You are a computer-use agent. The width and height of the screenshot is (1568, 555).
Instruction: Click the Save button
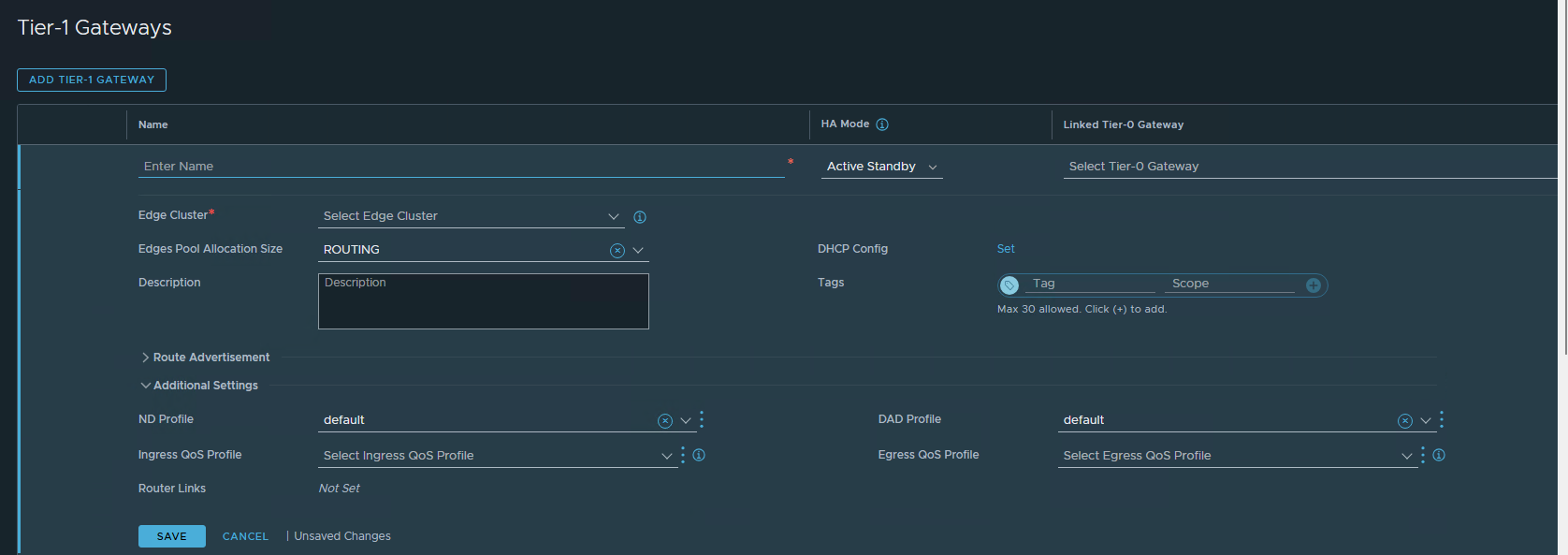[171, 536]
